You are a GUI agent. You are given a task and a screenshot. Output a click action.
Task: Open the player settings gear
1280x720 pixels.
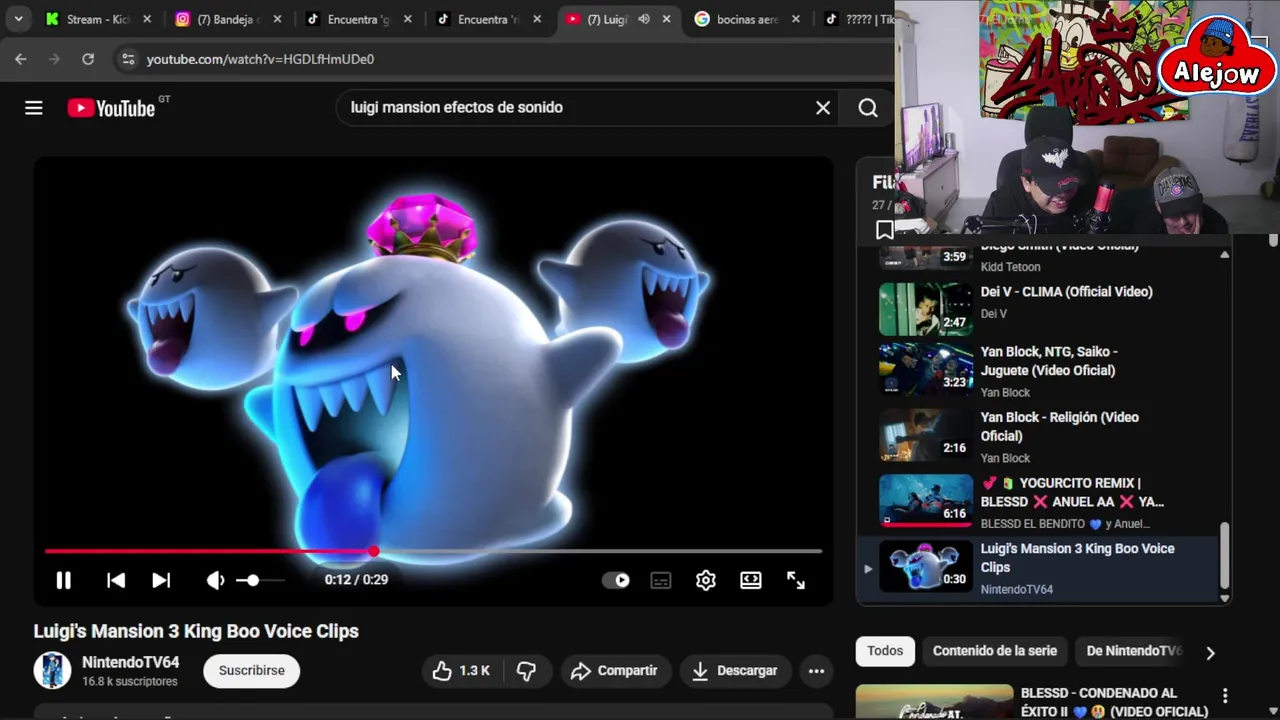coord(706,580)
